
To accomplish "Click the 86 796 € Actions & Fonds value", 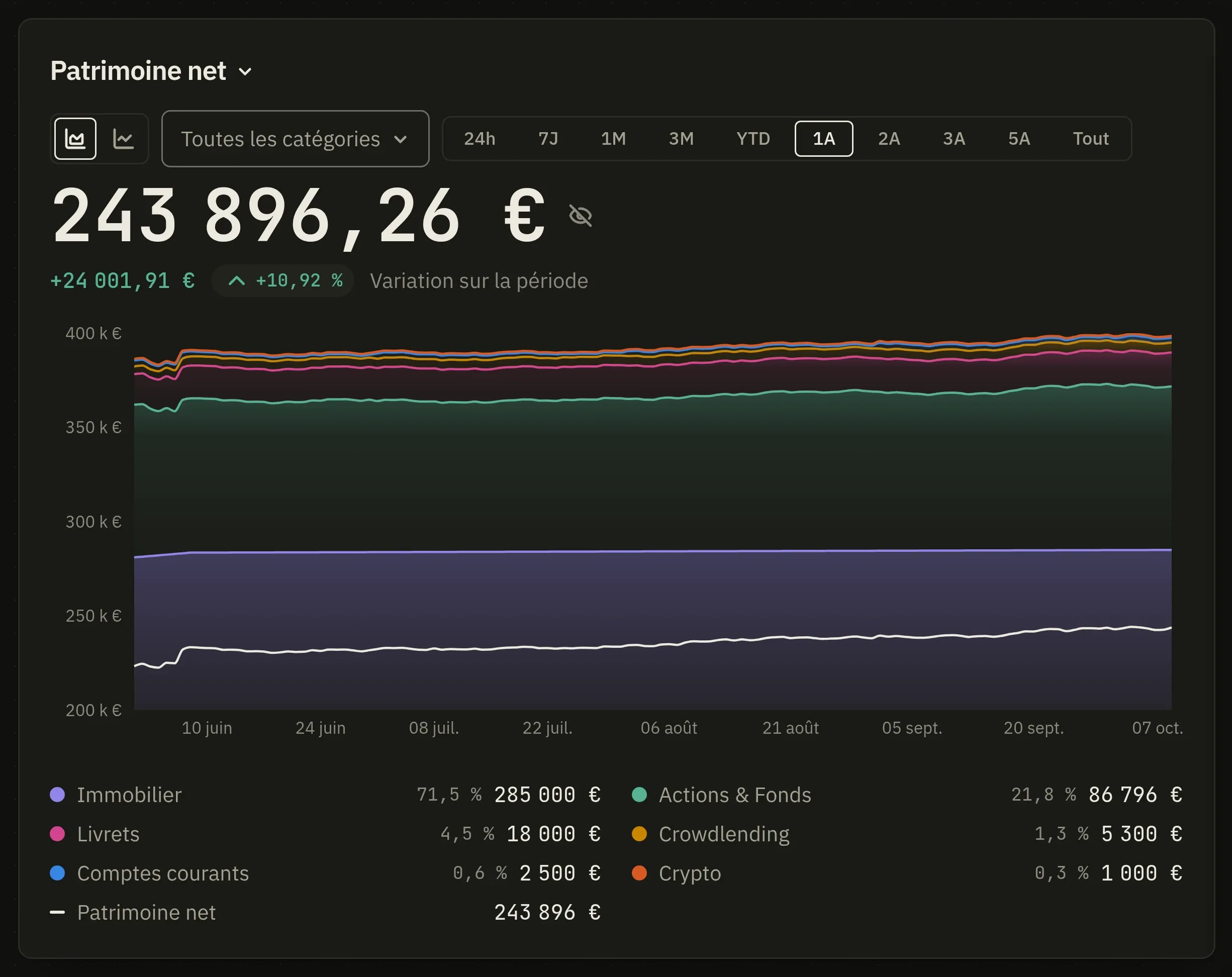I will (x=1135, y=795).
